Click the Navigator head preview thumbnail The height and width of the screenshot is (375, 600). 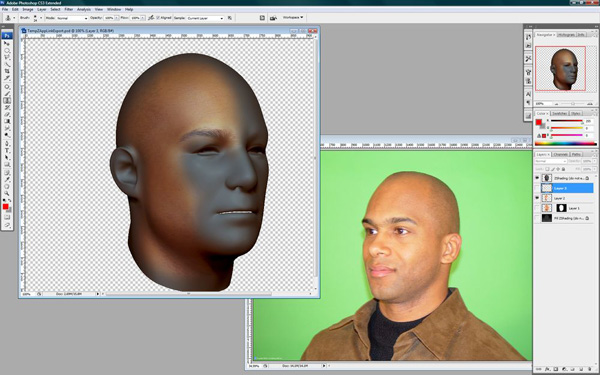(560, 68)
